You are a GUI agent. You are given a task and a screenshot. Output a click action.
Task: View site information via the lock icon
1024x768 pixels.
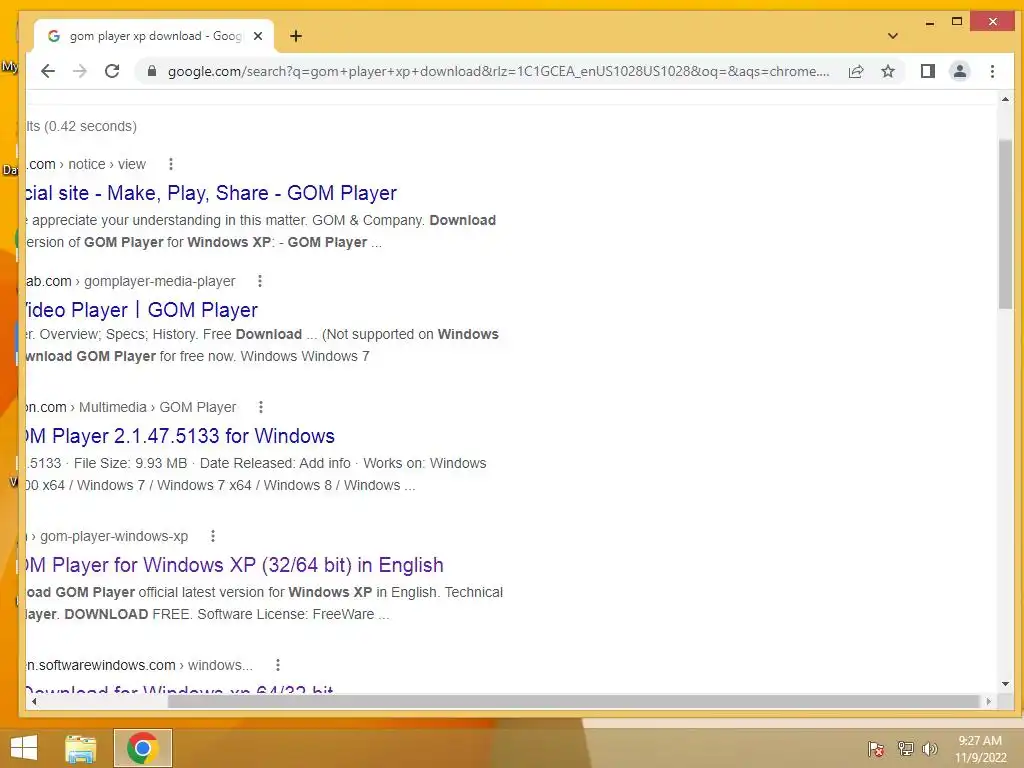coord(152,71)
